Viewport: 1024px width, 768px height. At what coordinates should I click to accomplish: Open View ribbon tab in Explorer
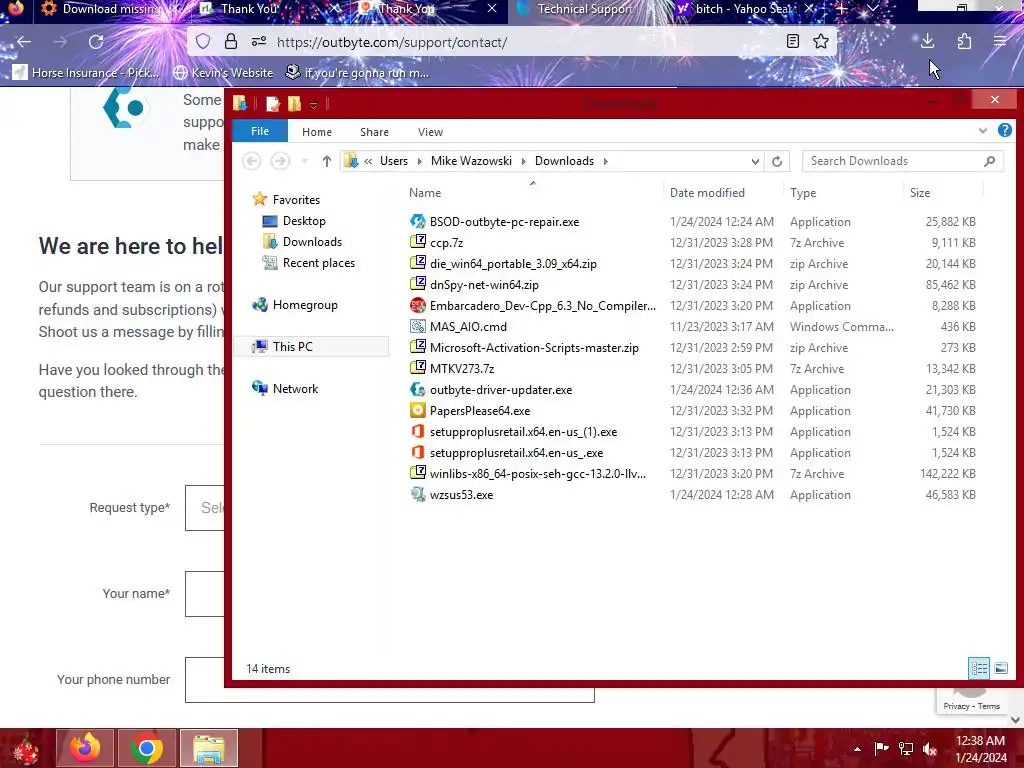(x=430, y=132)
